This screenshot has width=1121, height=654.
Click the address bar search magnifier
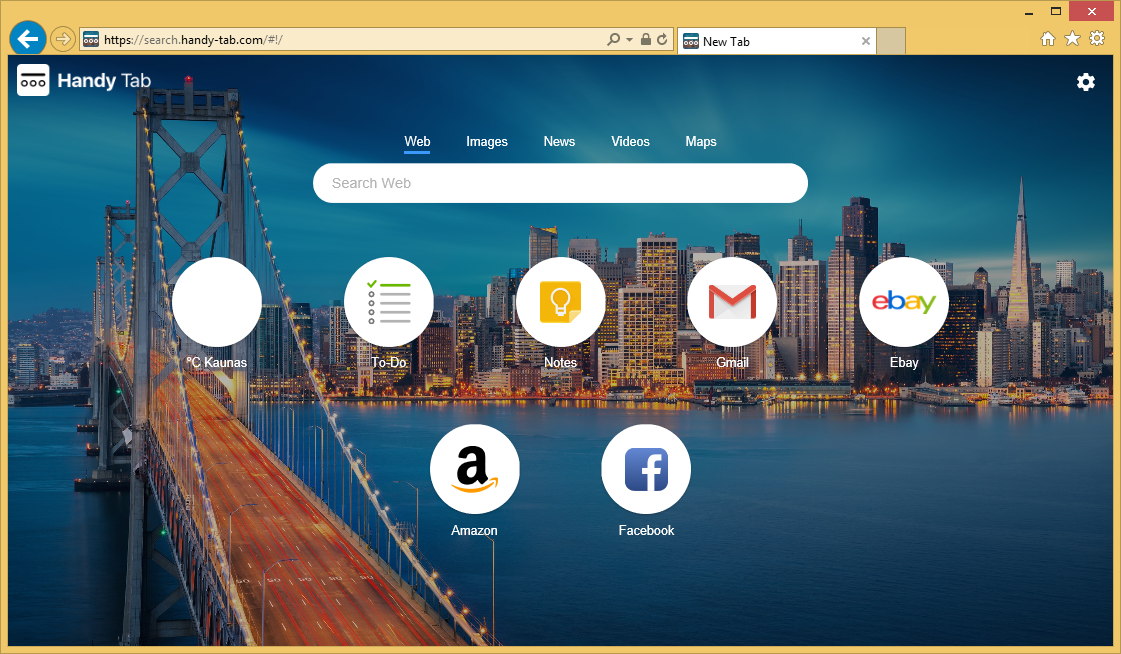click(613, 39)
